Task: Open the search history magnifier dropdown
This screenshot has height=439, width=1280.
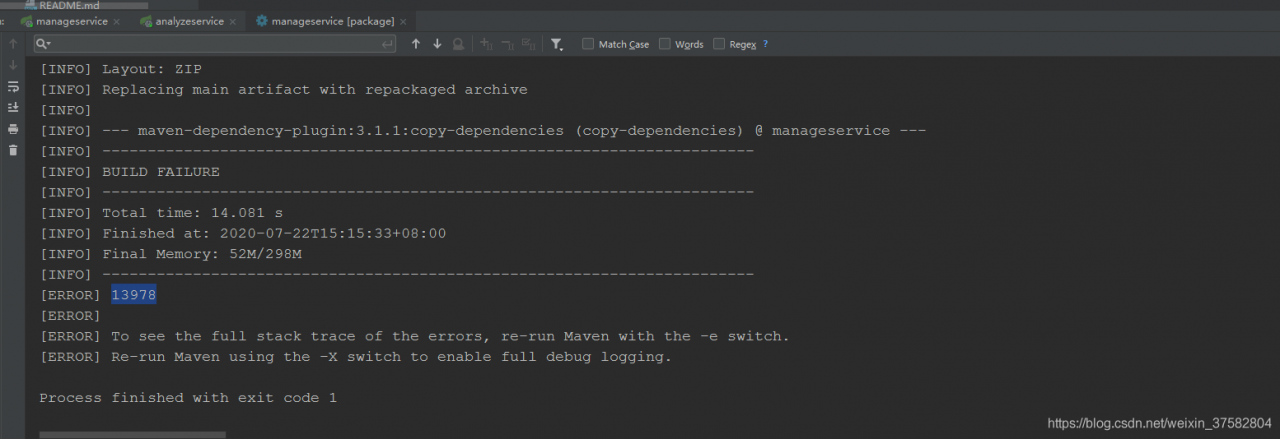Action: point(43,44)
